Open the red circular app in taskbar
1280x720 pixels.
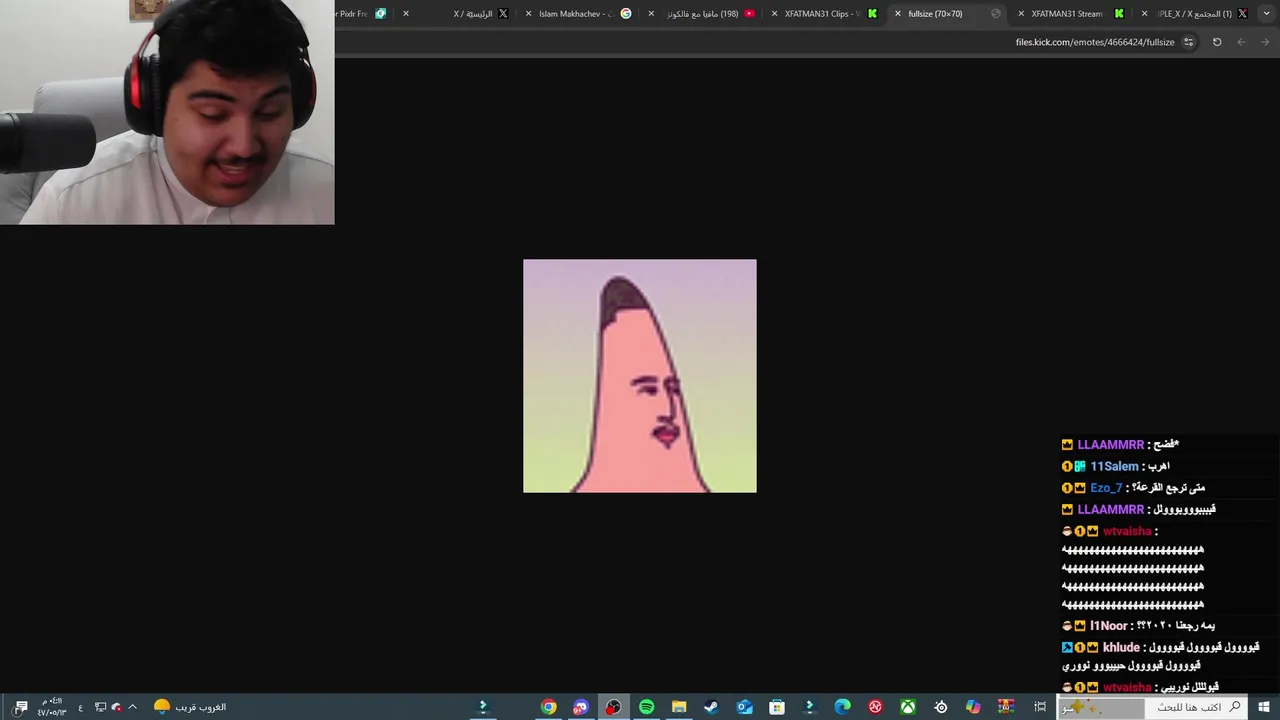coord(875,707)
